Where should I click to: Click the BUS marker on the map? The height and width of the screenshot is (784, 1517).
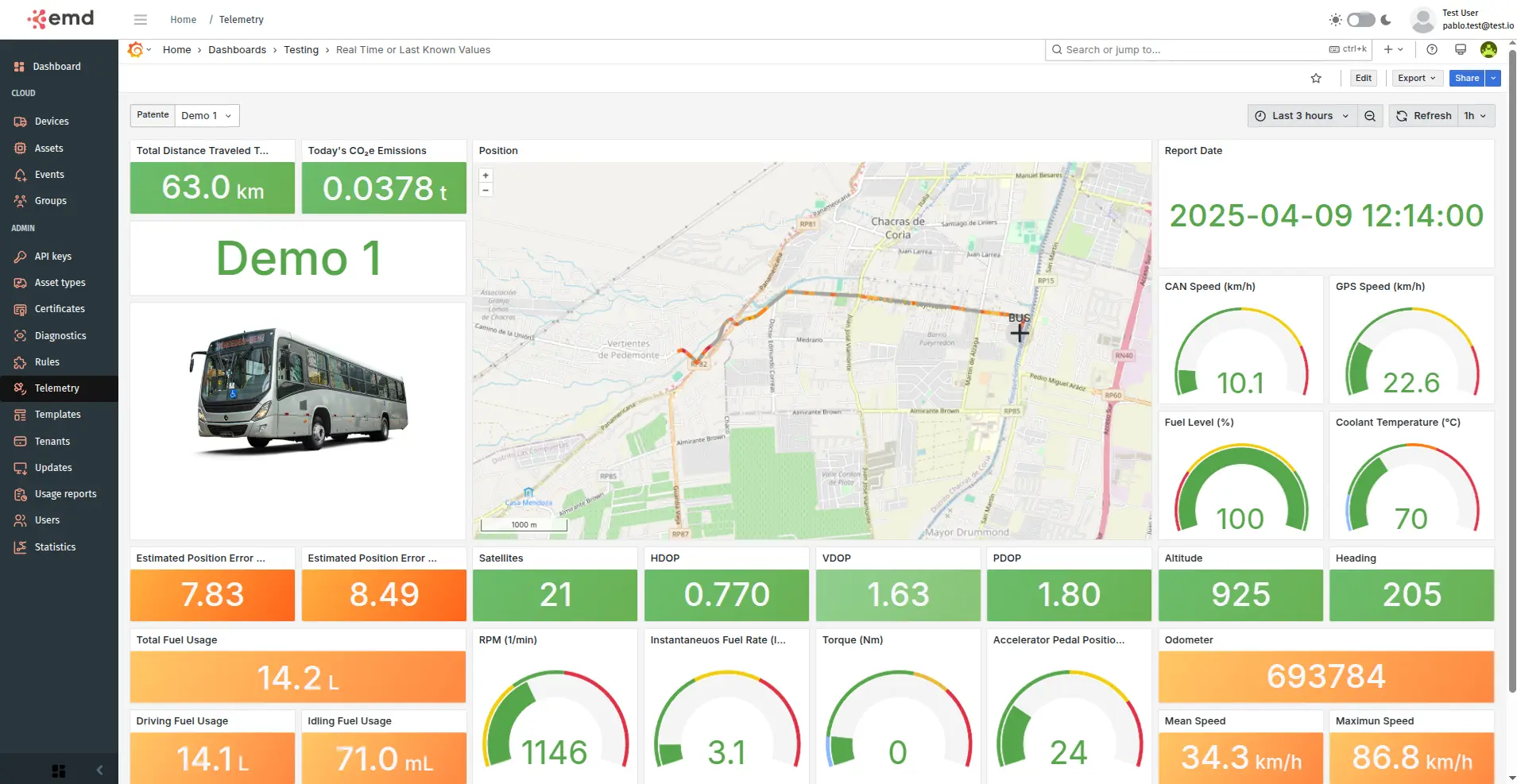tap(1020, 332)
